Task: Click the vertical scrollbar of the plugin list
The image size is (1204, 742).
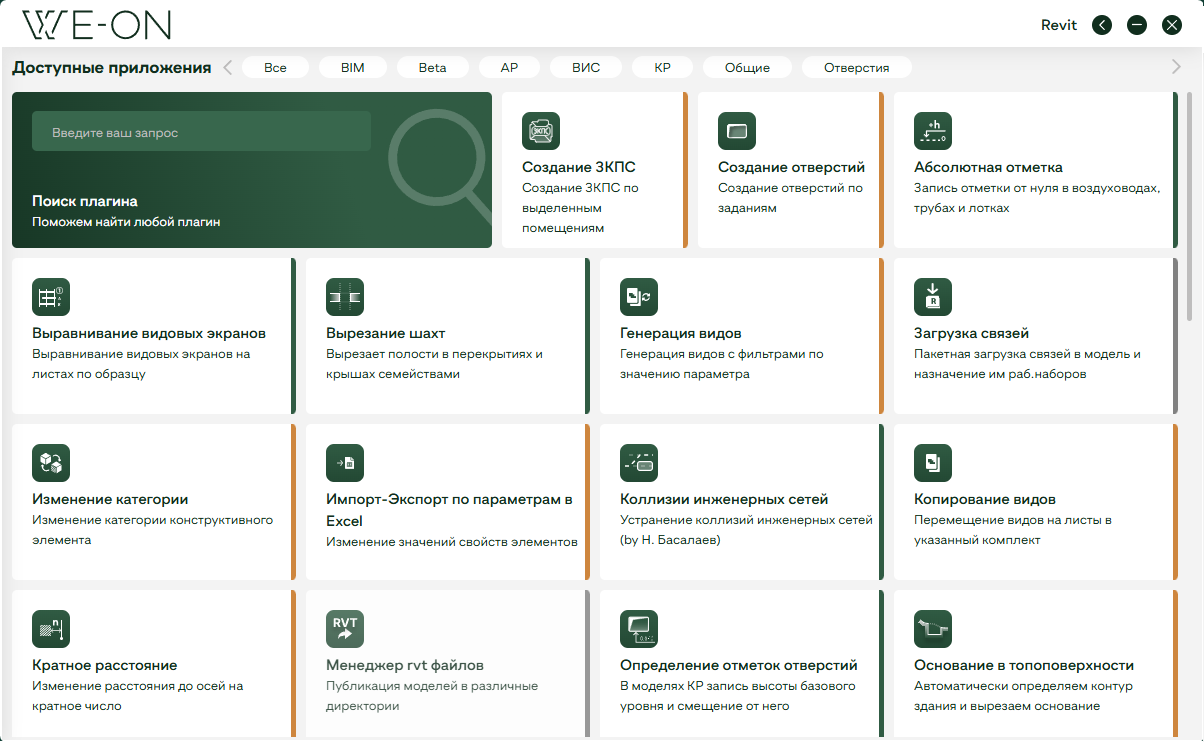Action: coord(1189,207)
